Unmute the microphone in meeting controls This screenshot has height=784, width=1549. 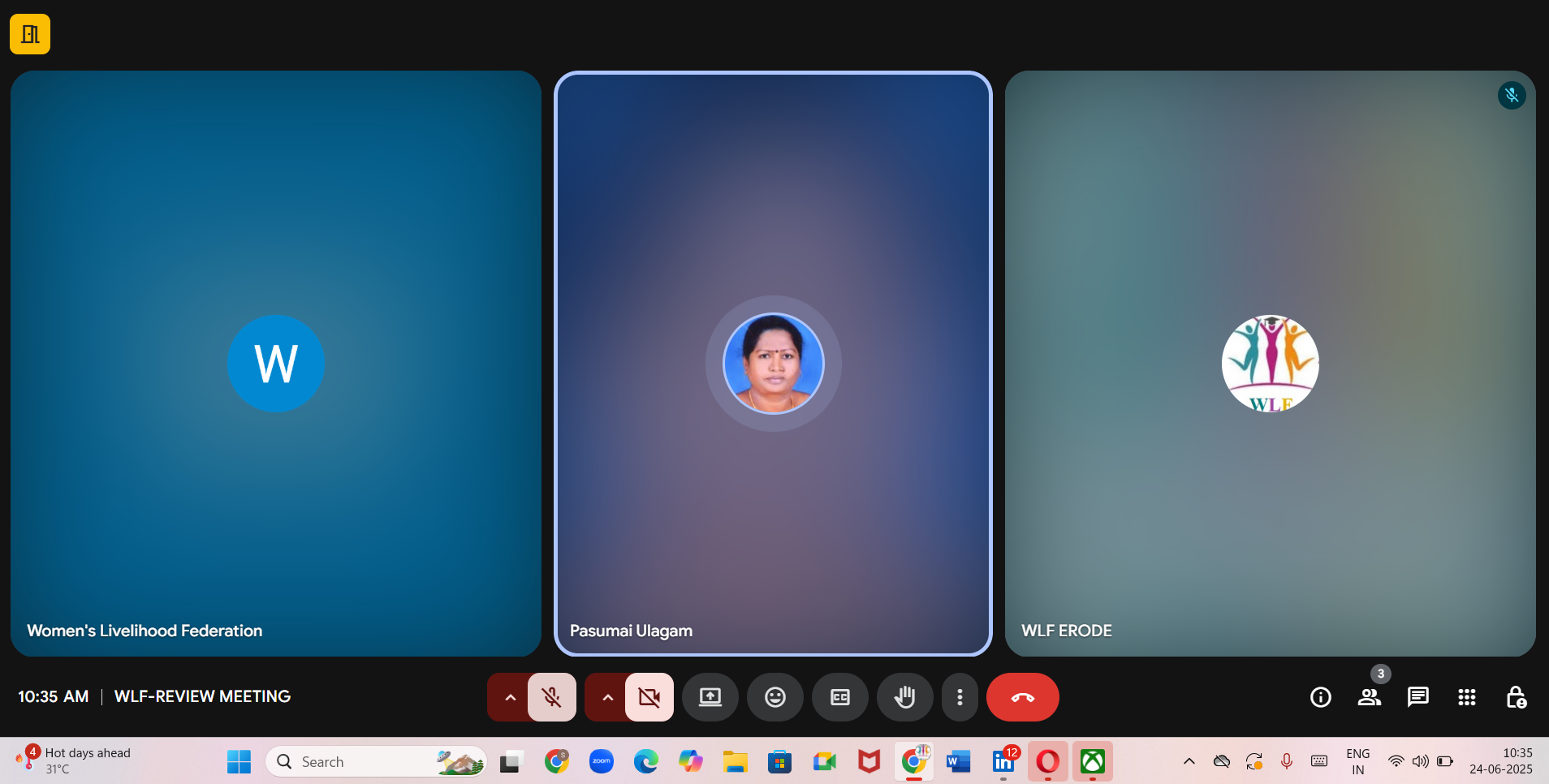pyautogui.click(x=552, y=697)
